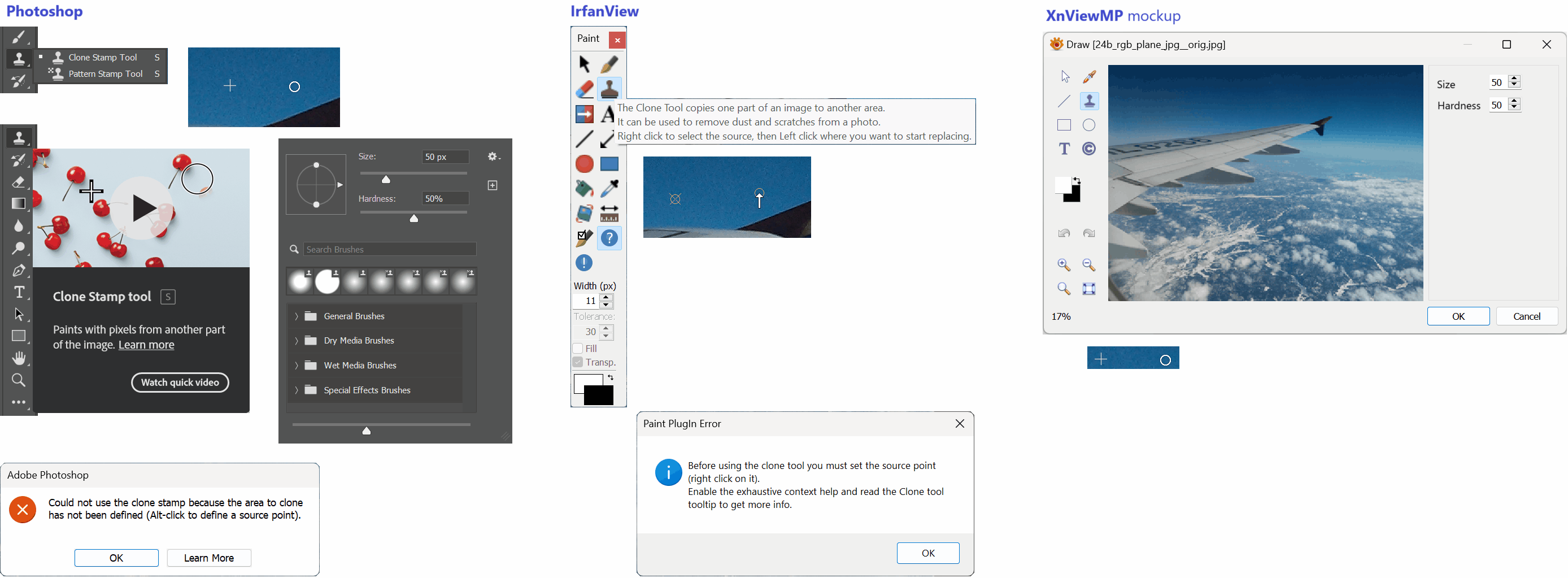Click OK in the Adobe Photoshop dialog
This screenshot has width=1568, height=578.
(x=116, y=559)
